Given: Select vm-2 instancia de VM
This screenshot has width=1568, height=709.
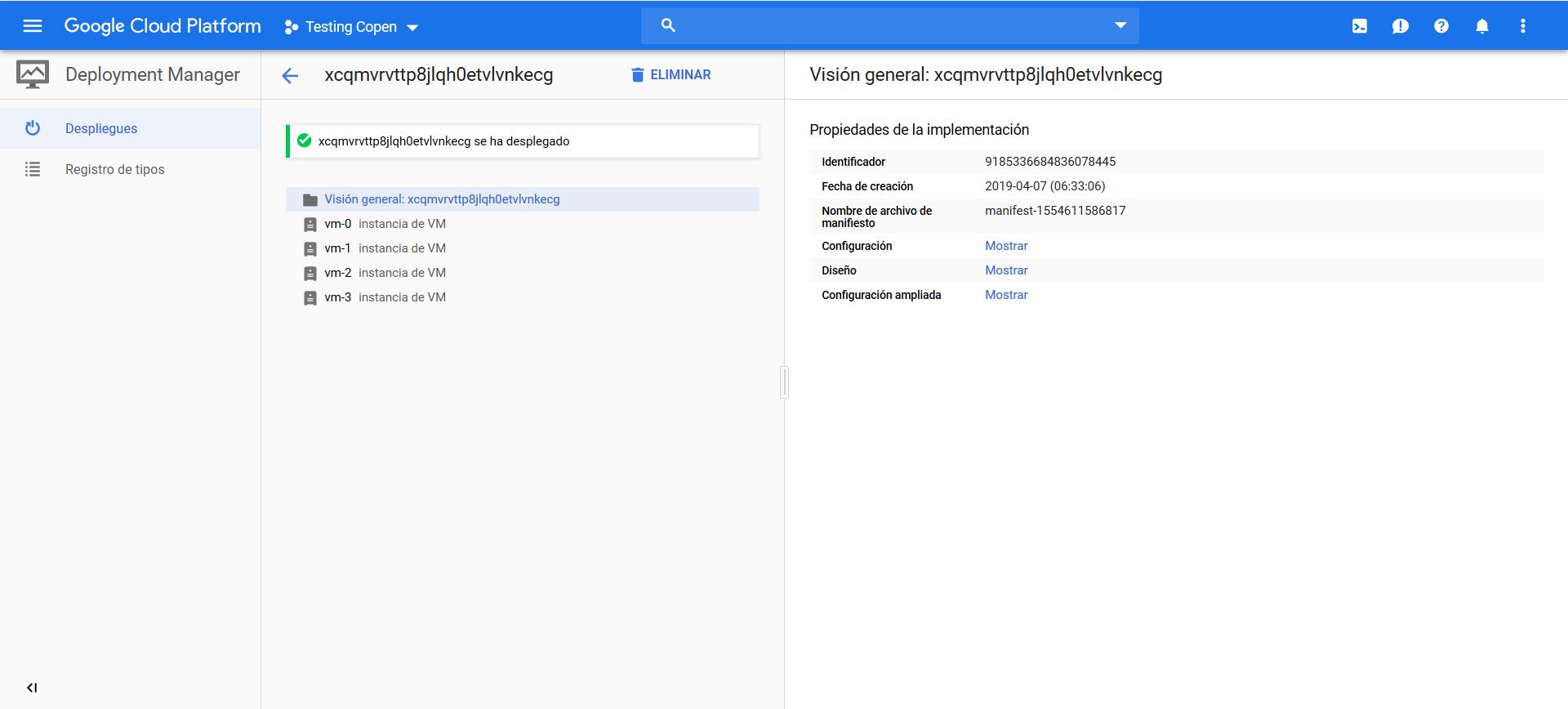Looking at the screenshot, I should pos(523,273).
